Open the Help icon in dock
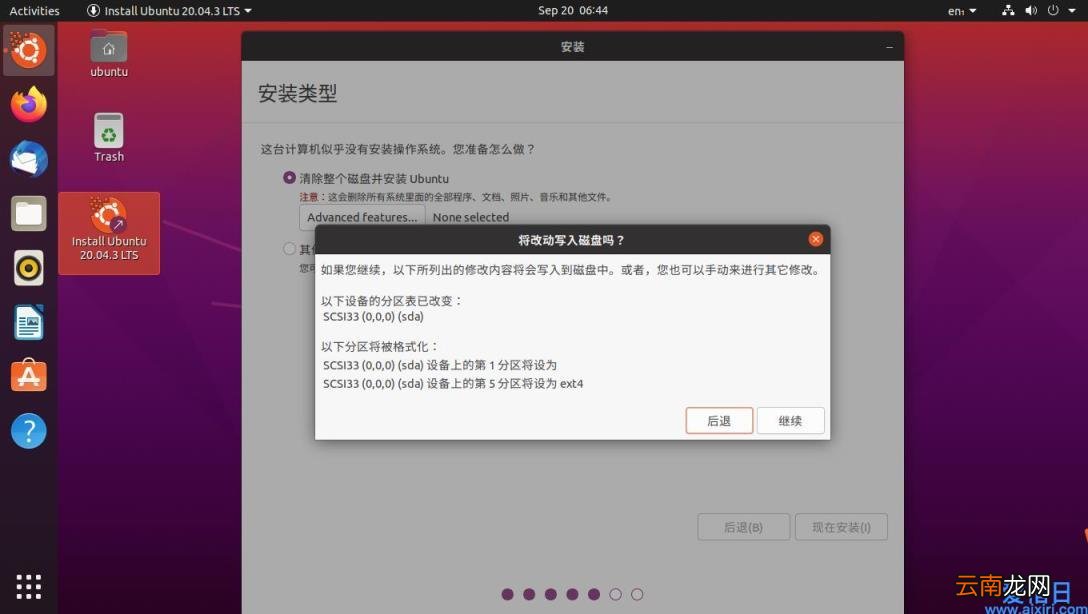Screen dimensions: 1088x614 coord(28,431)
